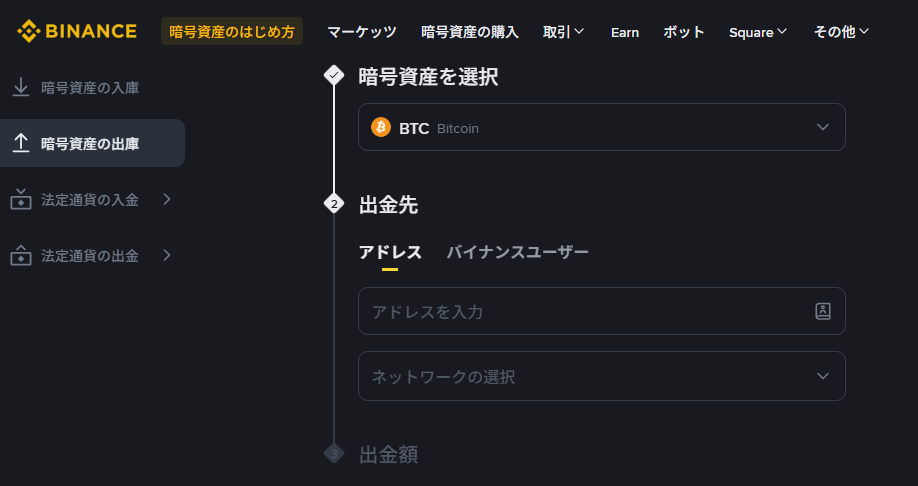Image resolution: width=918 pixels, height=486 pixels.
Task: Click the fiat withdrawal icon in sidebar
Action: (x=20, y=256)
